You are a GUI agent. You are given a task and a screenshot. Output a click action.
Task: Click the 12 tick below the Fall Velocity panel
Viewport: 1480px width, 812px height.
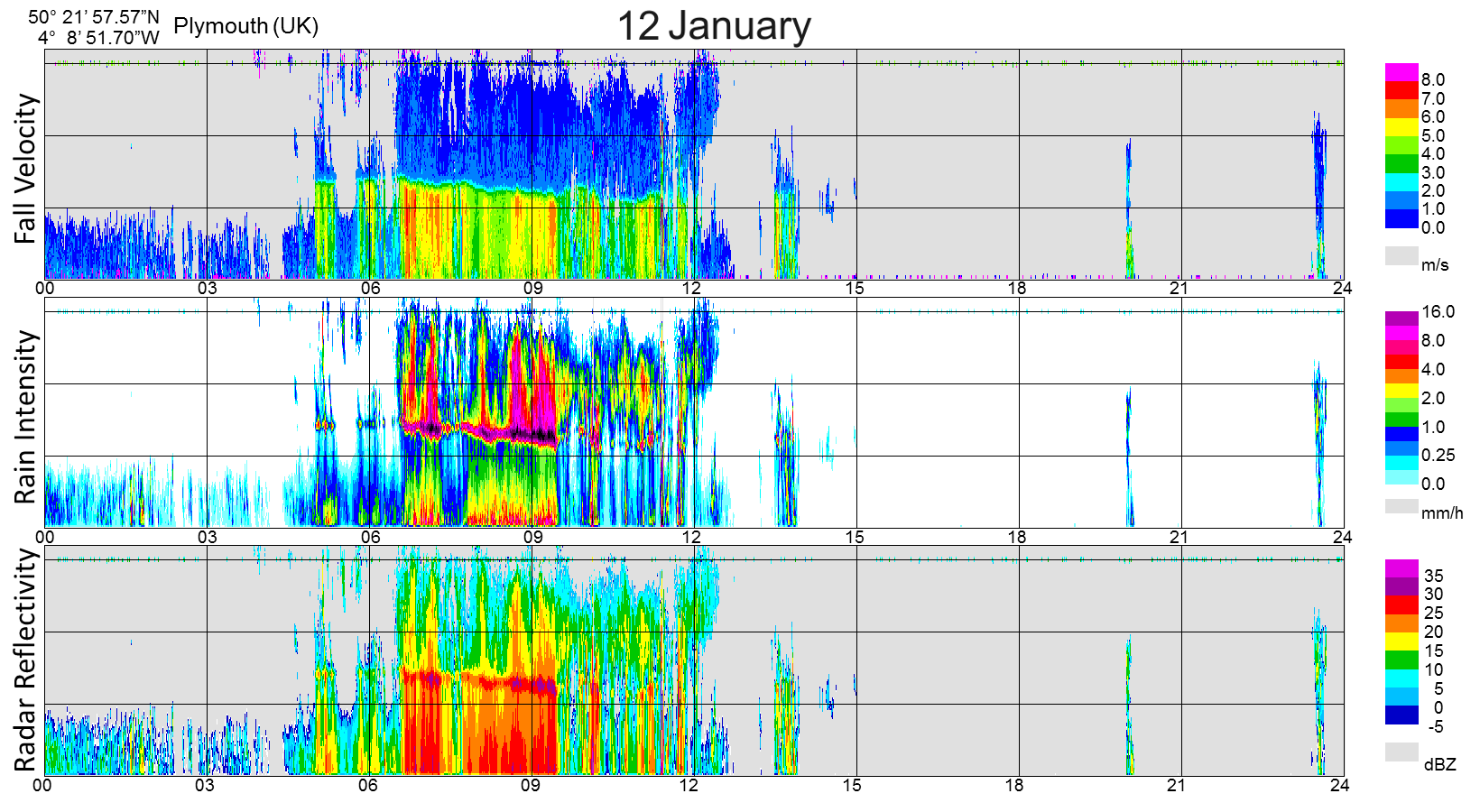pos(691,288)
